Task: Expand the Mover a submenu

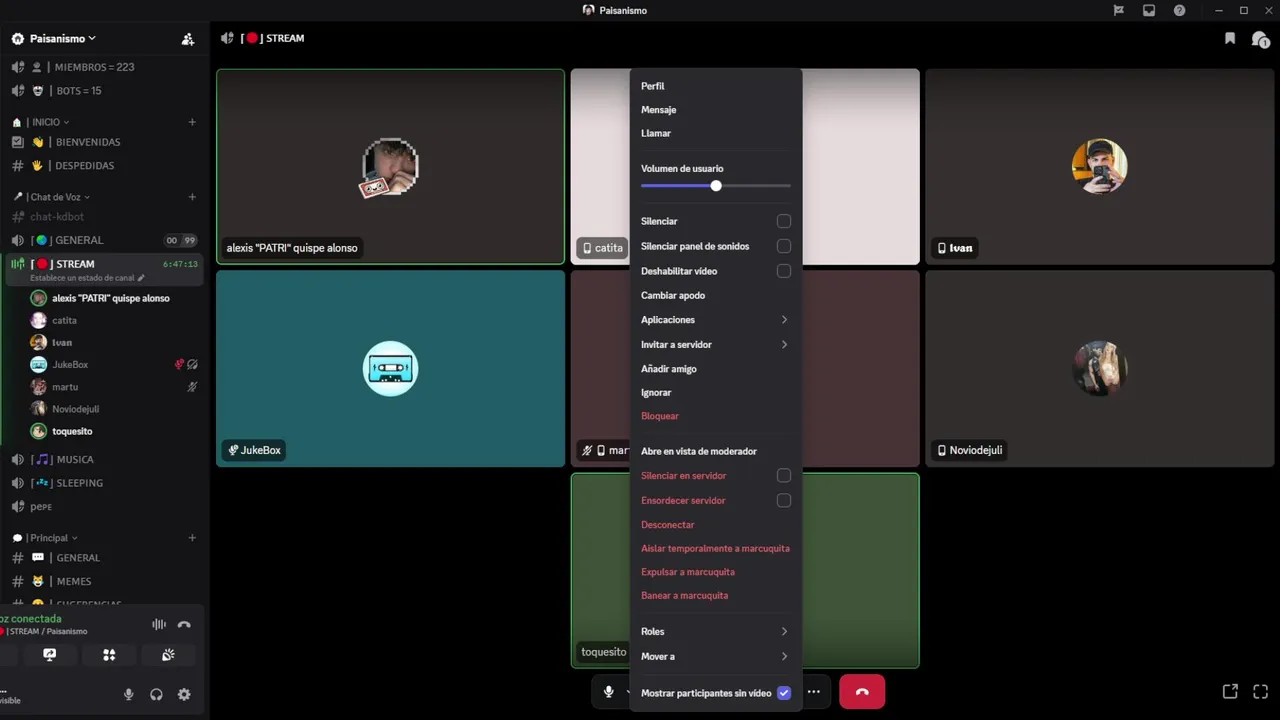Action: click(x=716, y=657)
